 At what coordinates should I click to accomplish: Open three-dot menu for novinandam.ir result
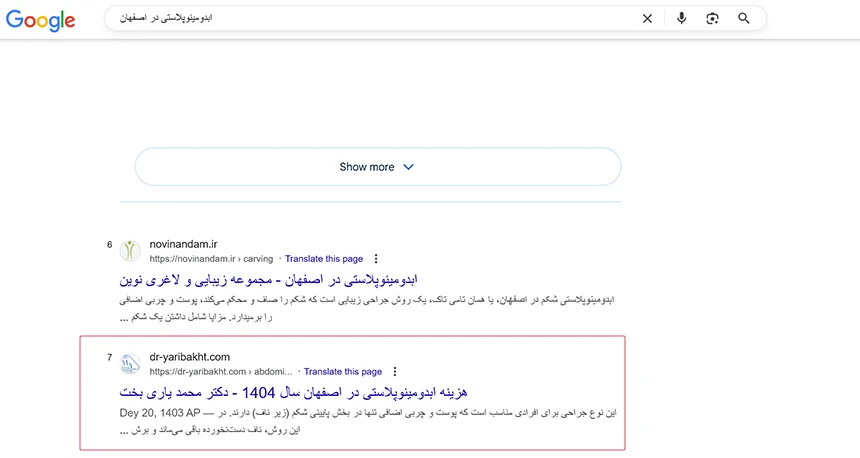click(x=376, y=258)
